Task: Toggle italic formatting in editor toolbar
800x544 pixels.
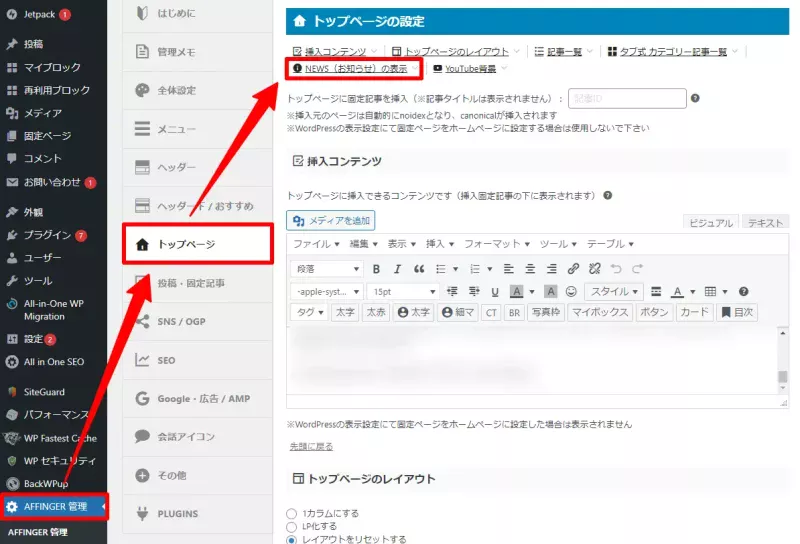Action: point(397,269)
